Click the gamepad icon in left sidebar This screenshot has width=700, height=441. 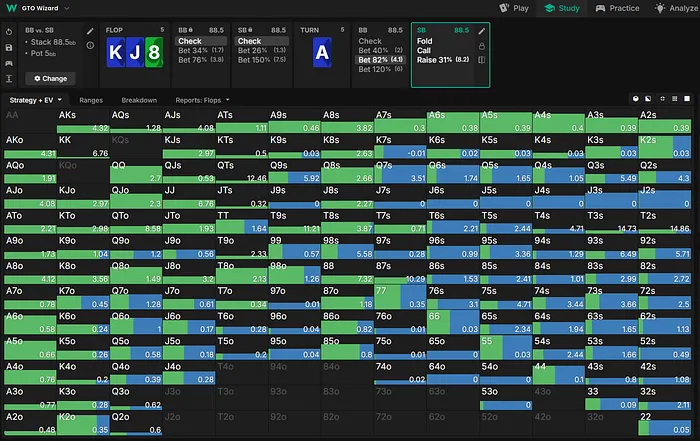[x=8, y=62]
